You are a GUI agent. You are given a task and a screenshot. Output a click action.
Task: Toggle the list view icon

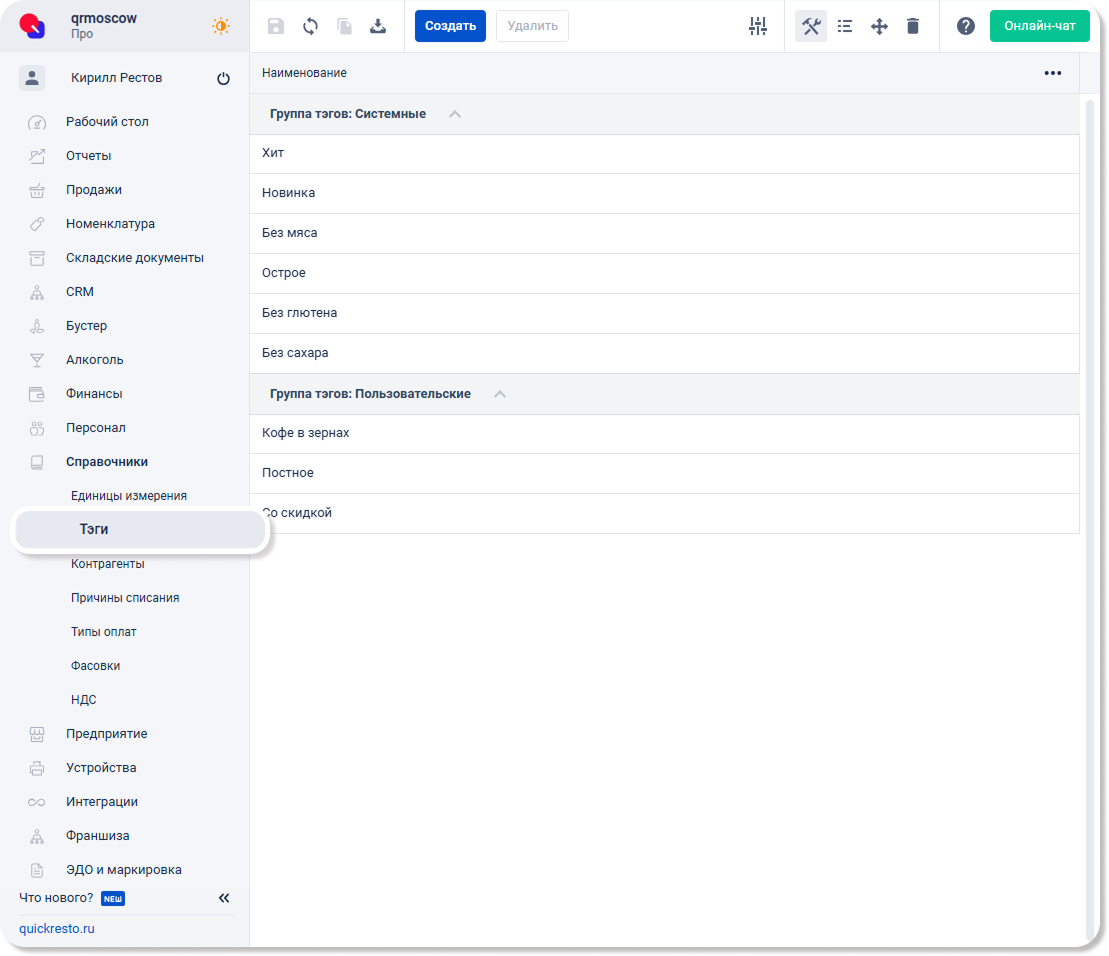click(x=845, y=26)
